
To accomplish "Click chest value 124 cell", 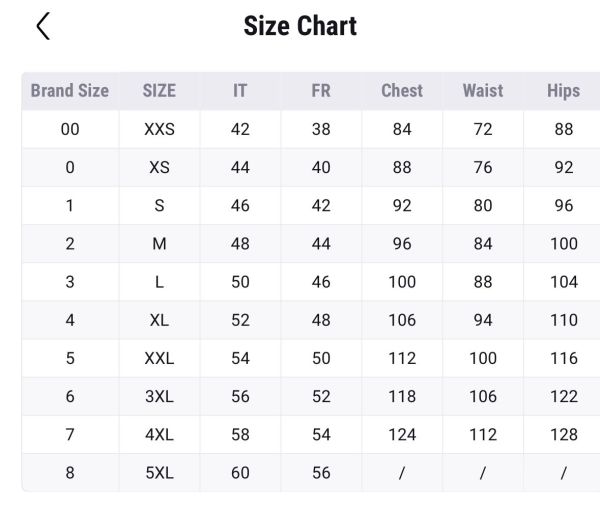I will pyautogui.click(x=402, y=434).
